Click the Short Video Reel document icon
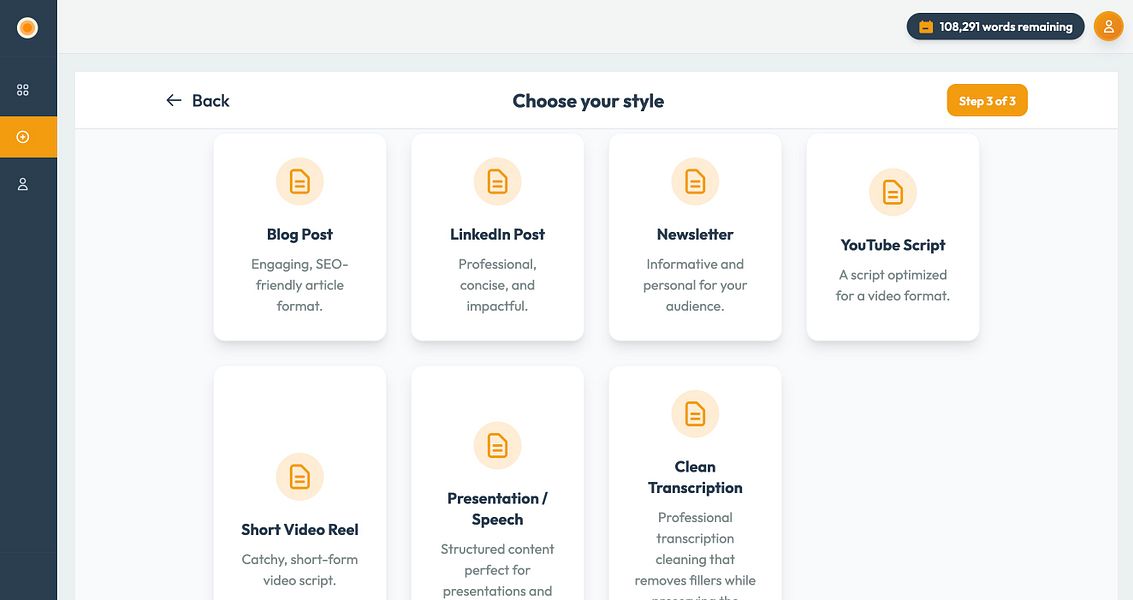1133x600 pixels. click(300, 477)
